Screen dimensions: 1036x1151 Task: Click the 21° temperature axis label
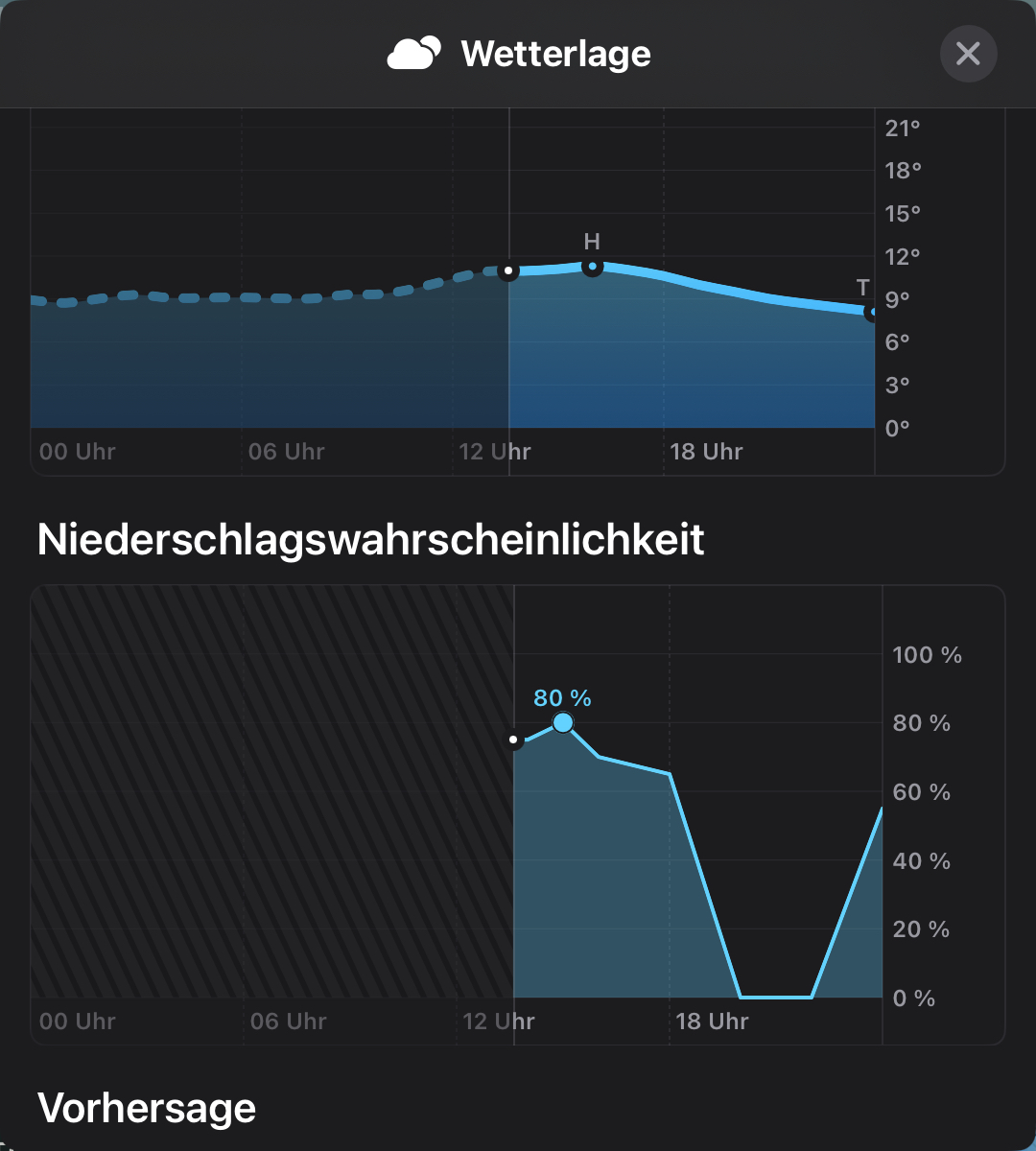coord(903,129)
